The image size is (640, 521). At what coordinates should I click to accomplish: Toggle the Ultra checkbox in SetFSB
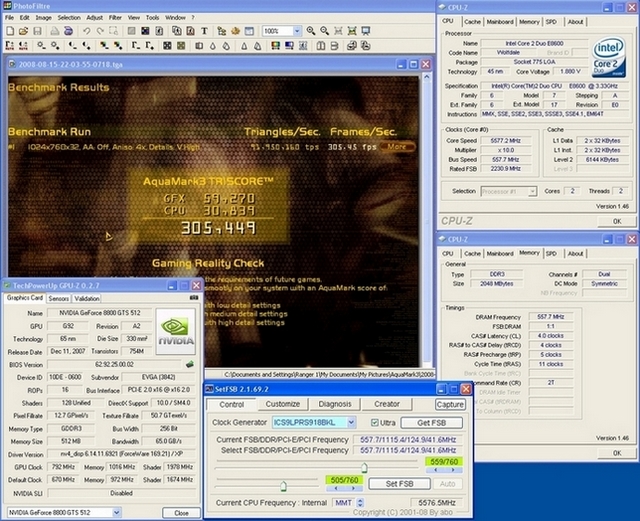[x=374, y=423]
